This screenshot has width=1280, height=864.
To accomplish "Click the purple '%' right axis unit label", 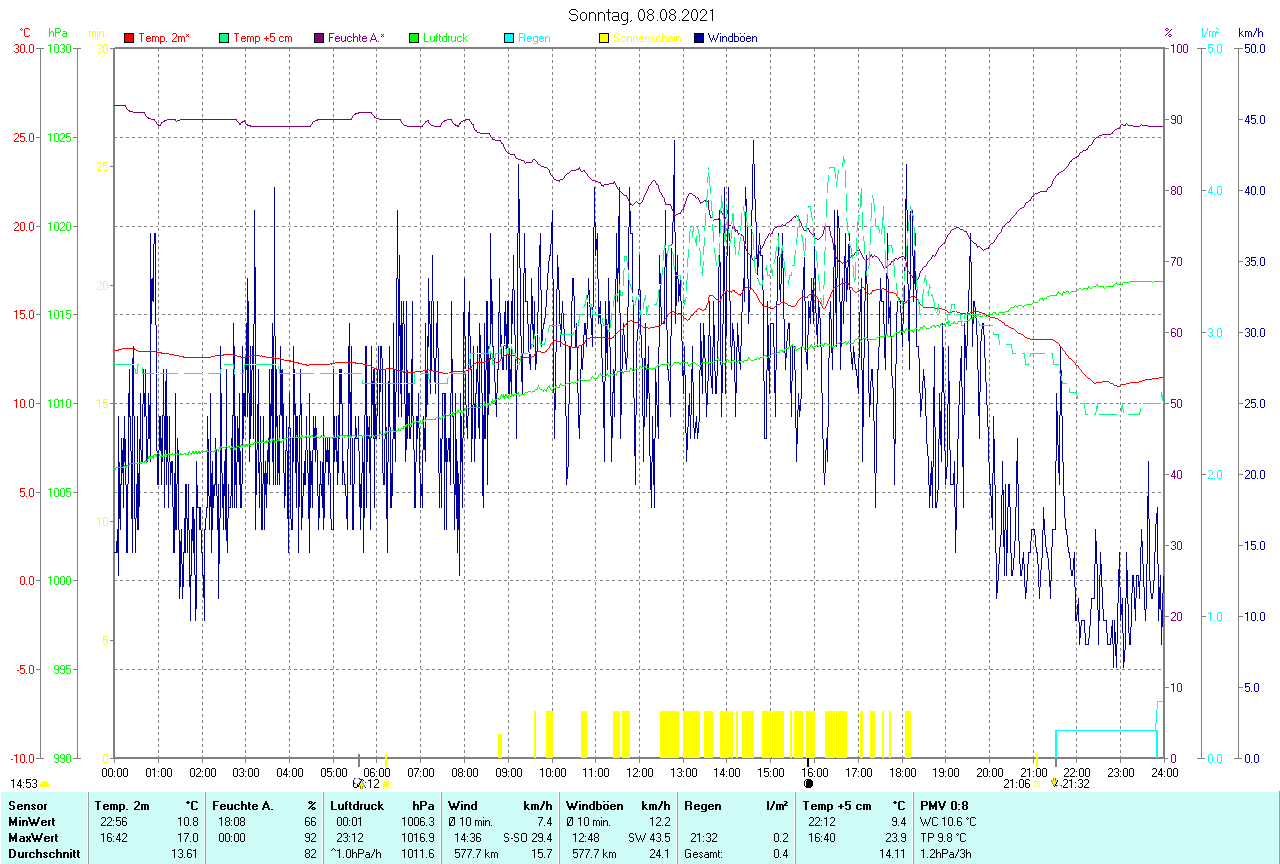I will [1168, 33].
